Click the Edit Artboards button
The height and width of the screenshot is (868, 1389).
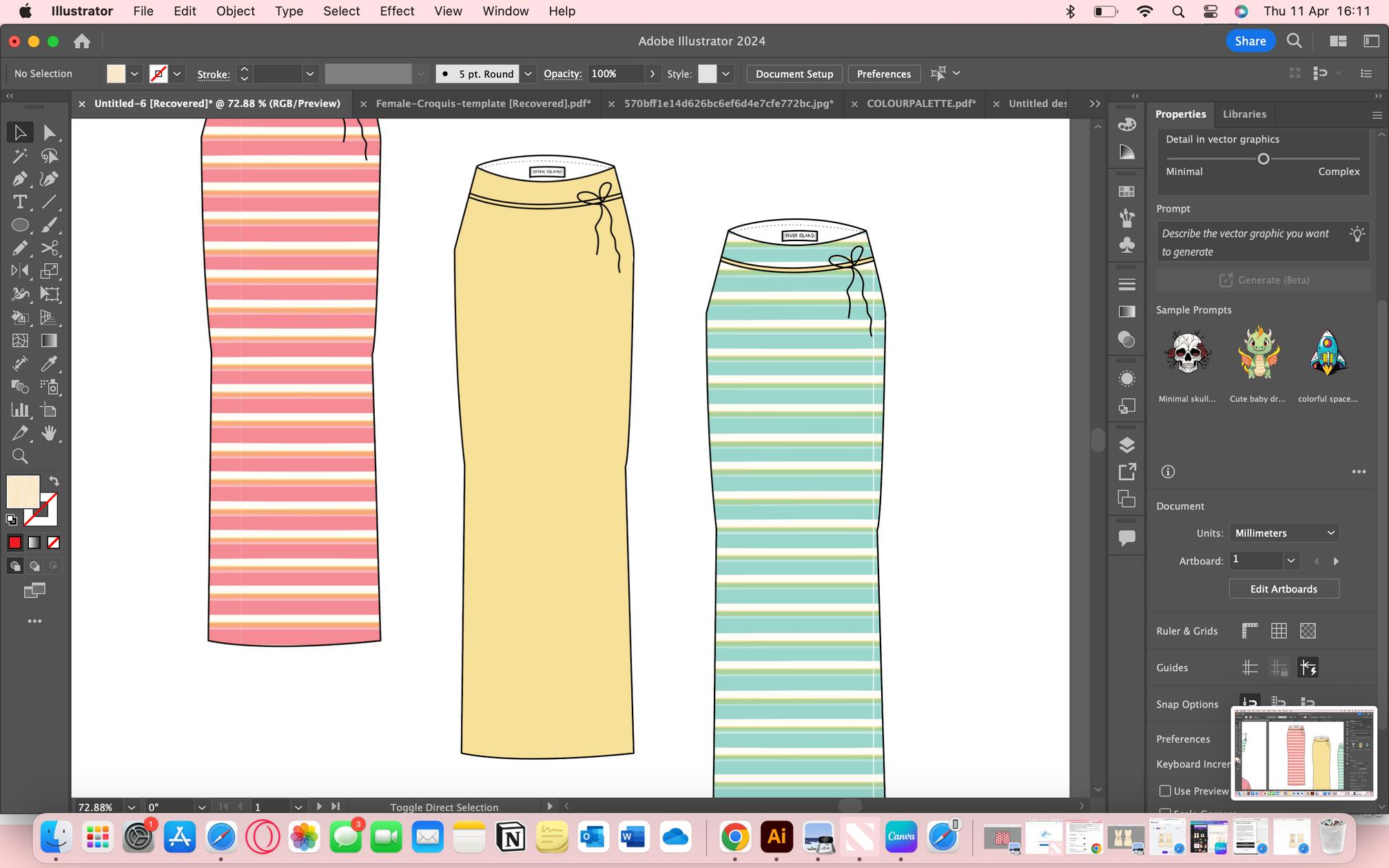[x=1284, y=589]
